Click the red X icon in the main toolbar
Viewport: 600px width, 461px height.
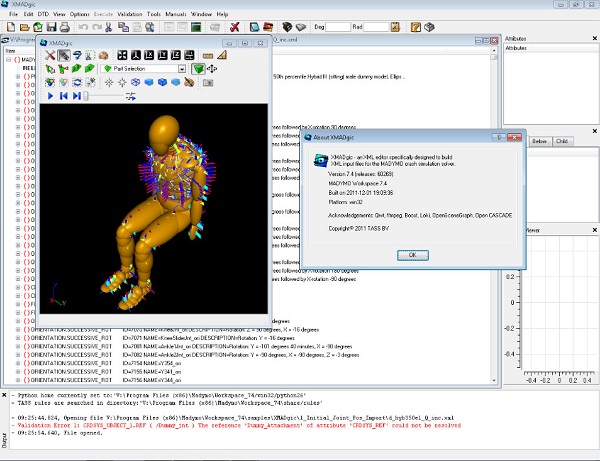click(x=235, y=27)
